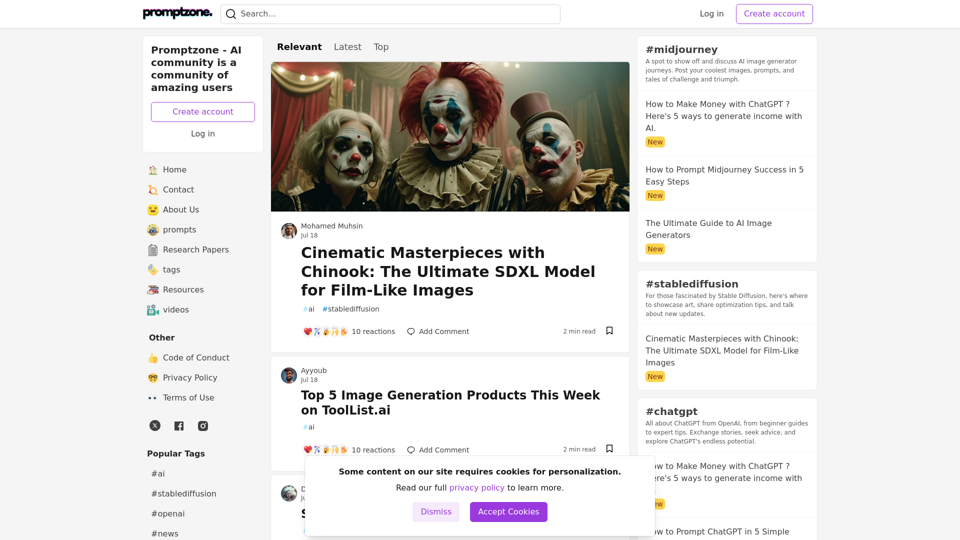This screenshot has height=540, width=960.
Task: Click reaction emojis on Top 5 Image post
Action: (325, 449)
